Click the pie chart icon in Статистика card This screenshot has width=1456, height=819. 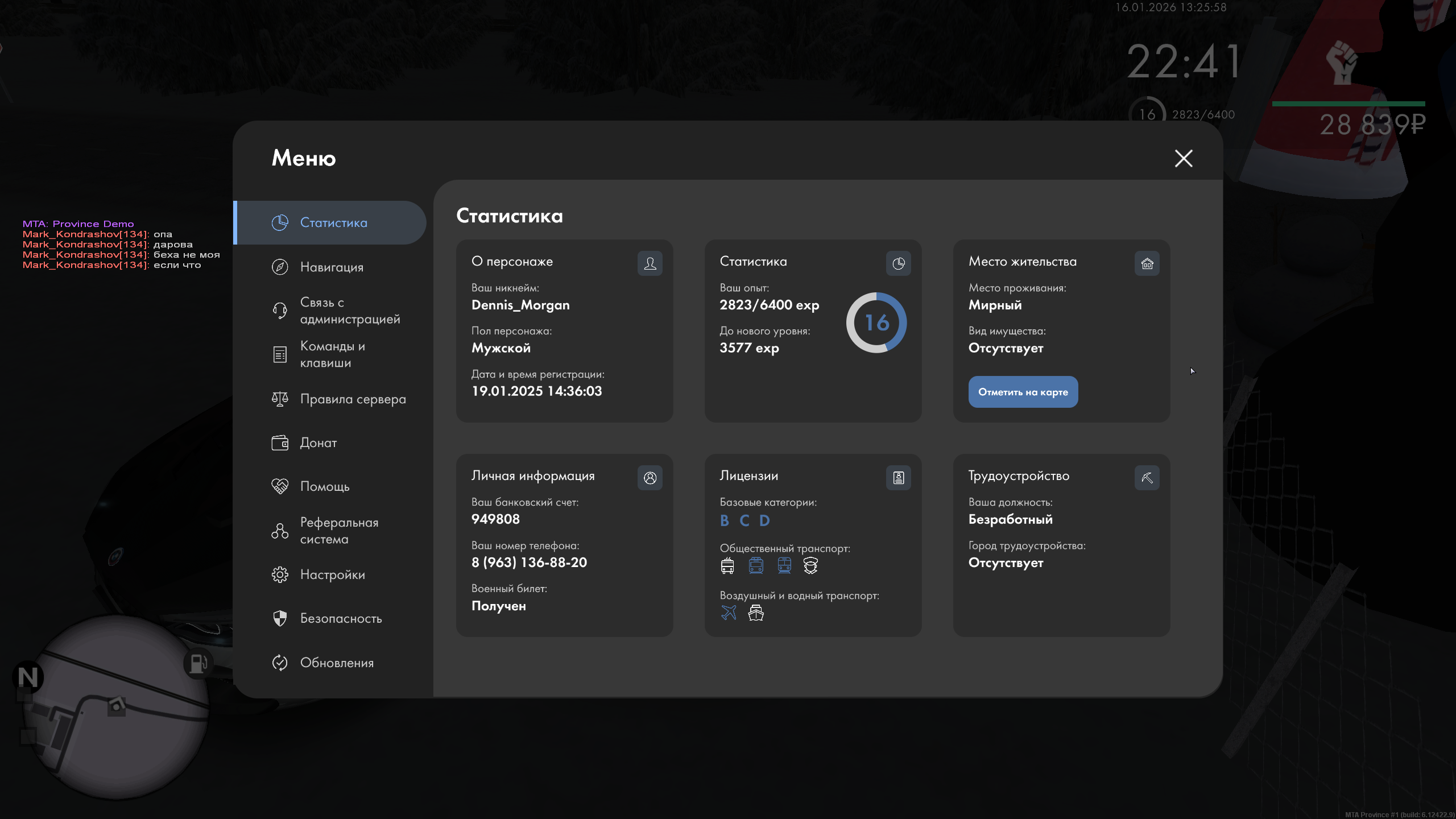click(x=898, y=263)
